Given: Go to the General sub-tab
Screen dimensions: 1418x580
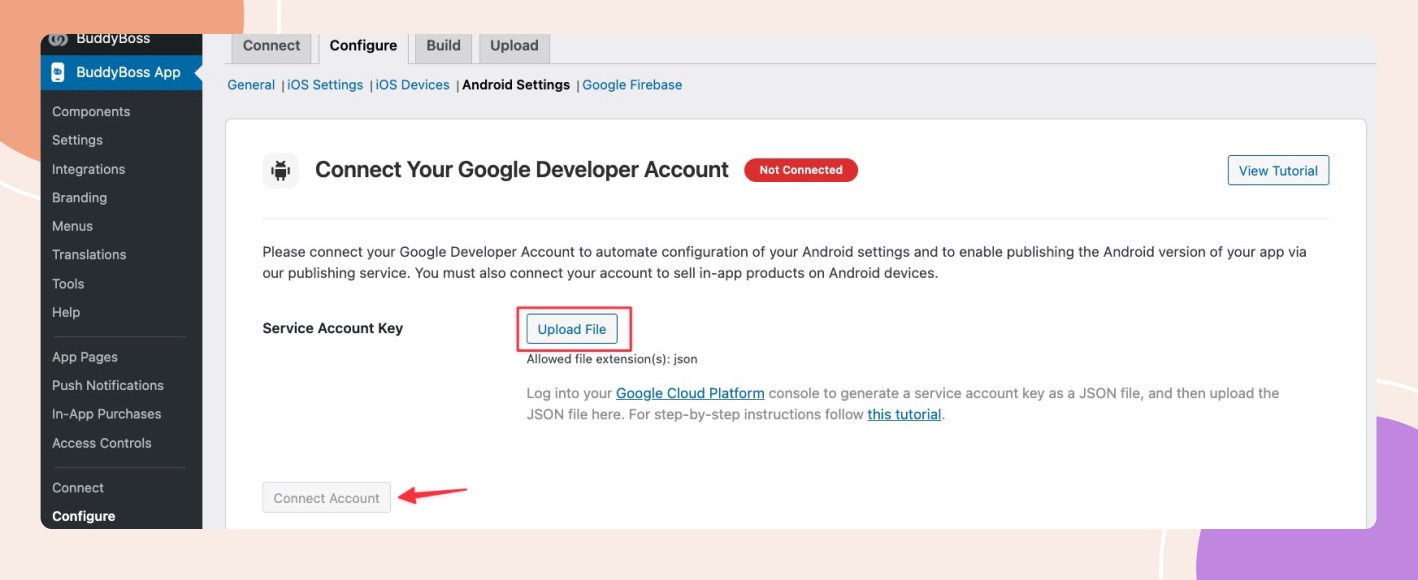Looking at the screenshot, I should click(x=251, y=85).
